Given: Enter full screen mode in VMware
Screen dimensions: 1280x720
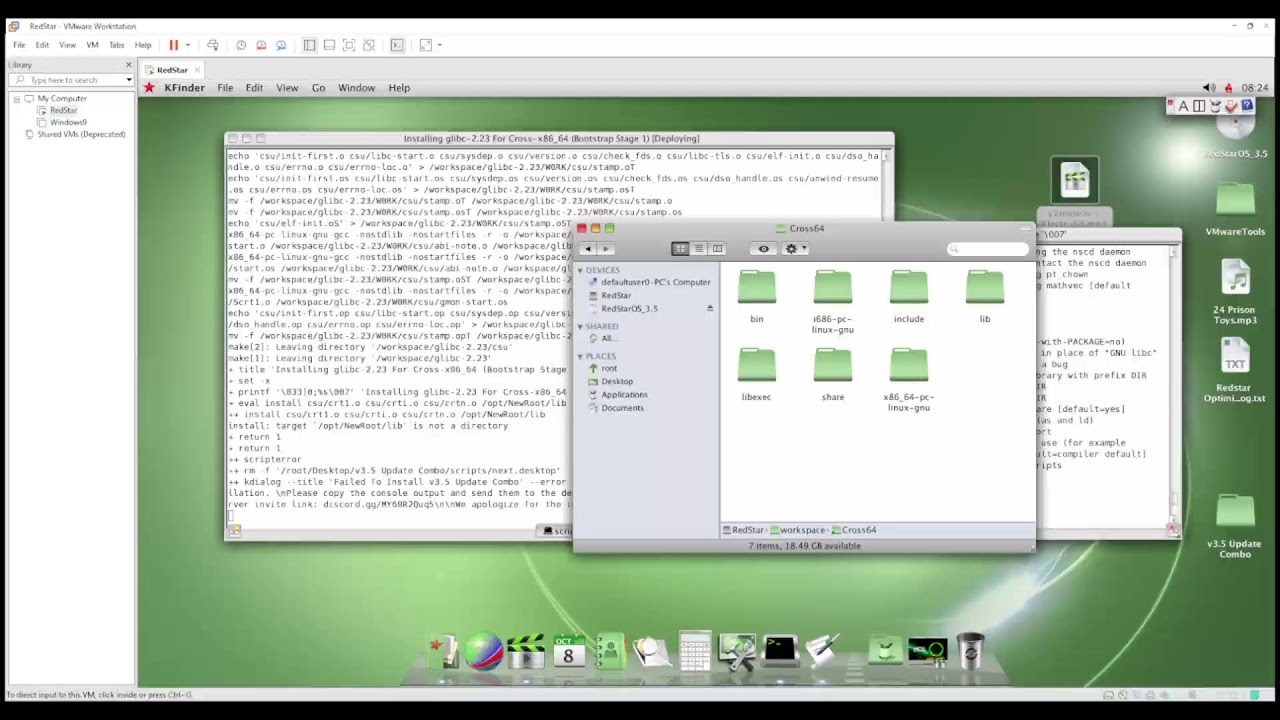Looking at the screenshot, I should (x=349, y=45).
